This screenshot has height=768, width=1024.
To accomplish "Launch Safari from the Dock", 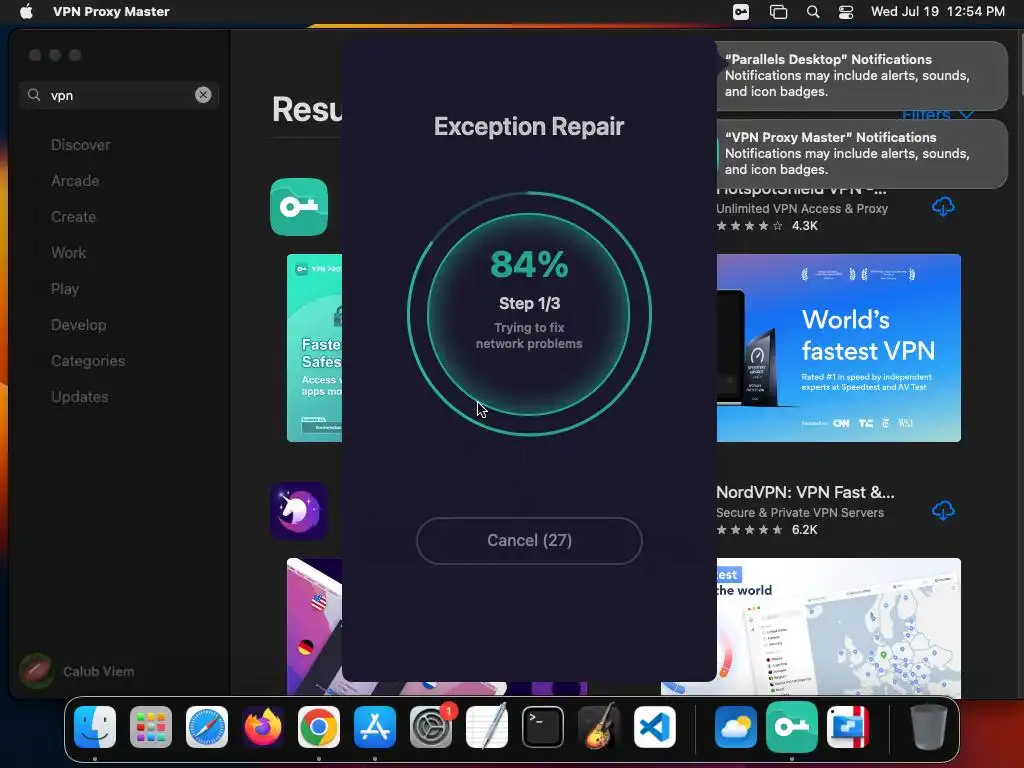I will click(x=207, y=727).
